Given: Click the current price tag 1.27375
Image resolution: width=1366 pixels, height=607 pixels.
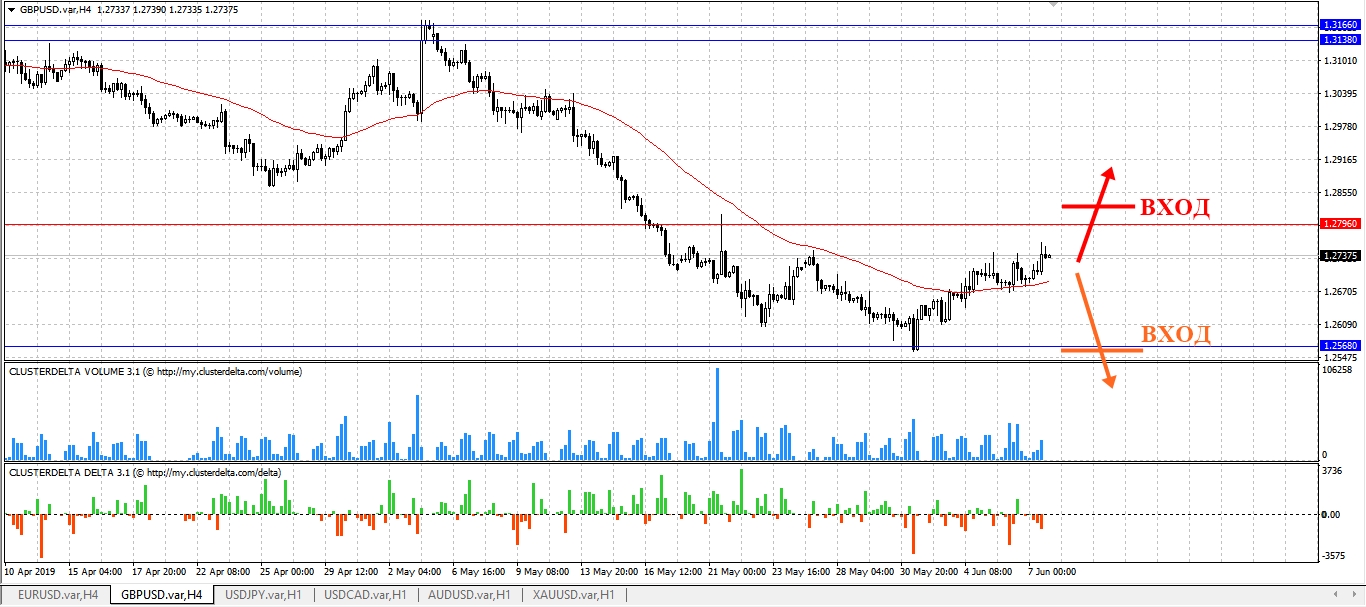Looking at the screenshot, I should click(x=1339, y=256).
